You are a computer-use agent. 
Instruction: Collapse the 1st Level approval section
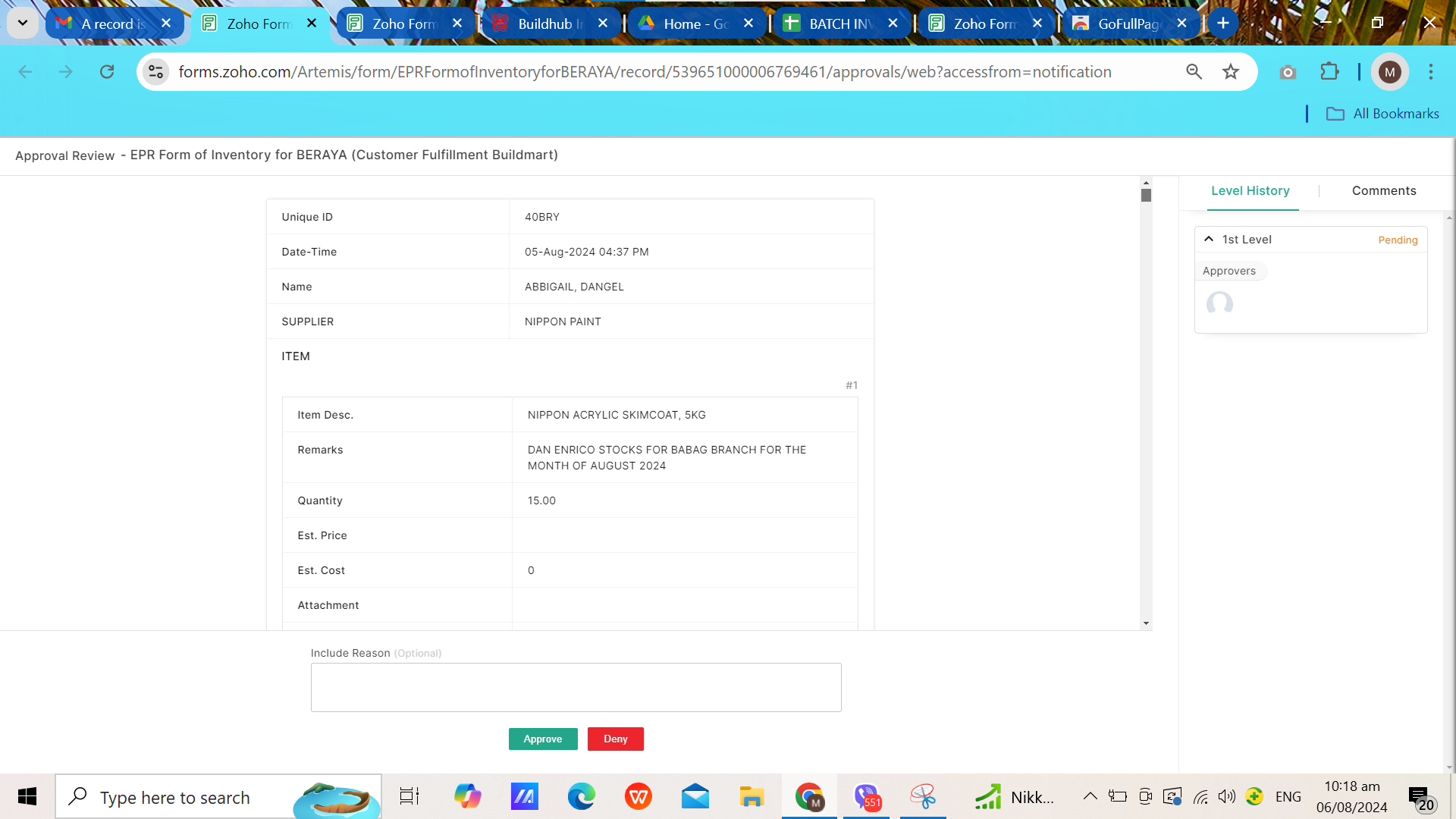click(1209, 239)
